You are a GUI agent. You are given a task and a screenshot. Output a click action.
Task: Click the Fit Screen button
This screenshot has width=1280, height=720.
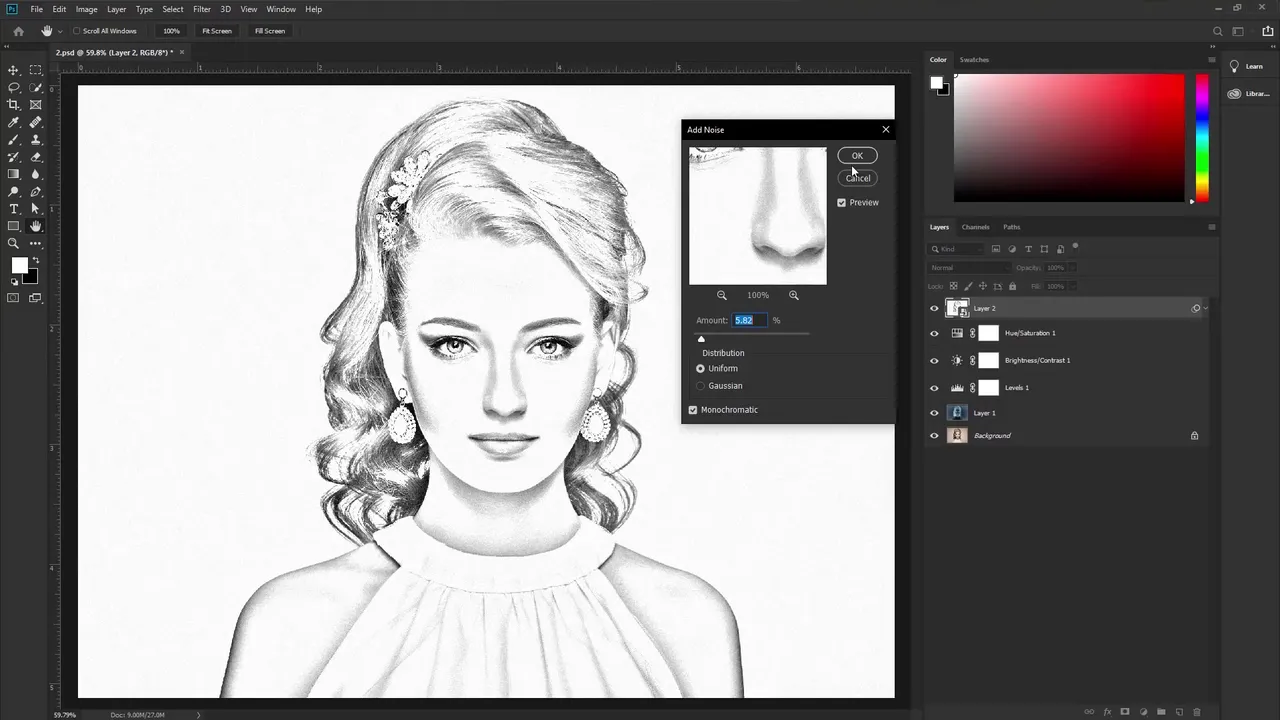pyautogui.click(x=217, y=31)
